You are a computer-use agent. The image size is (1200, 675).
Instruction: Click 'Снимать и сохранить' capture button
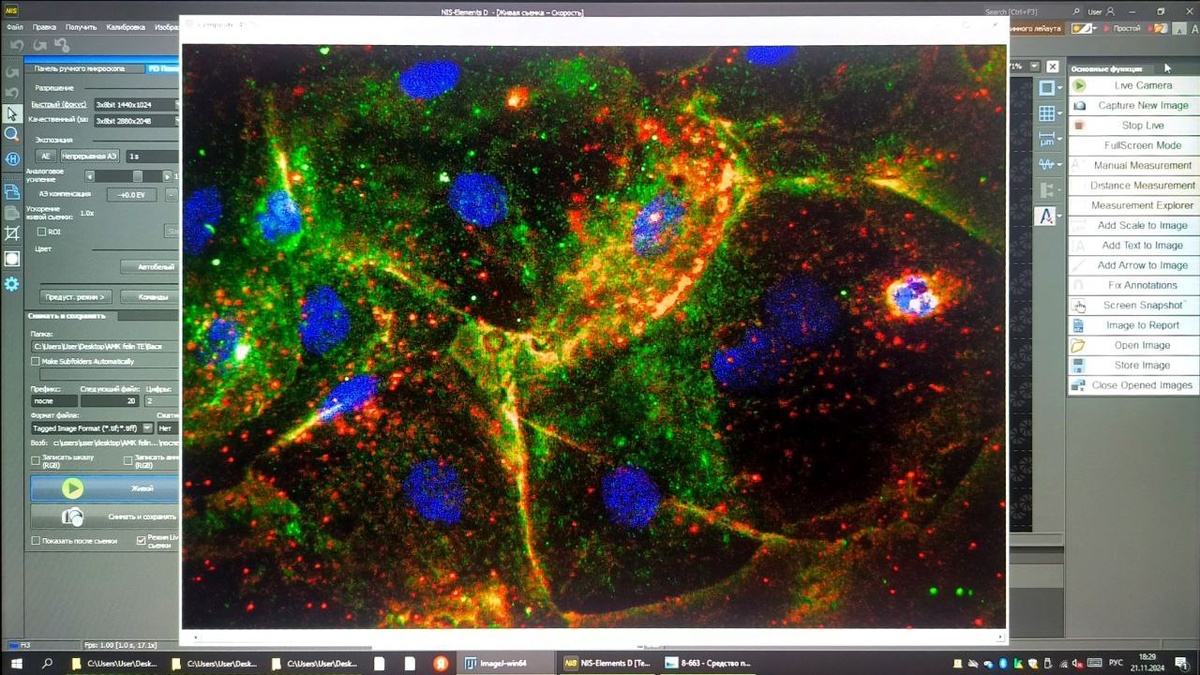(105, 516)
